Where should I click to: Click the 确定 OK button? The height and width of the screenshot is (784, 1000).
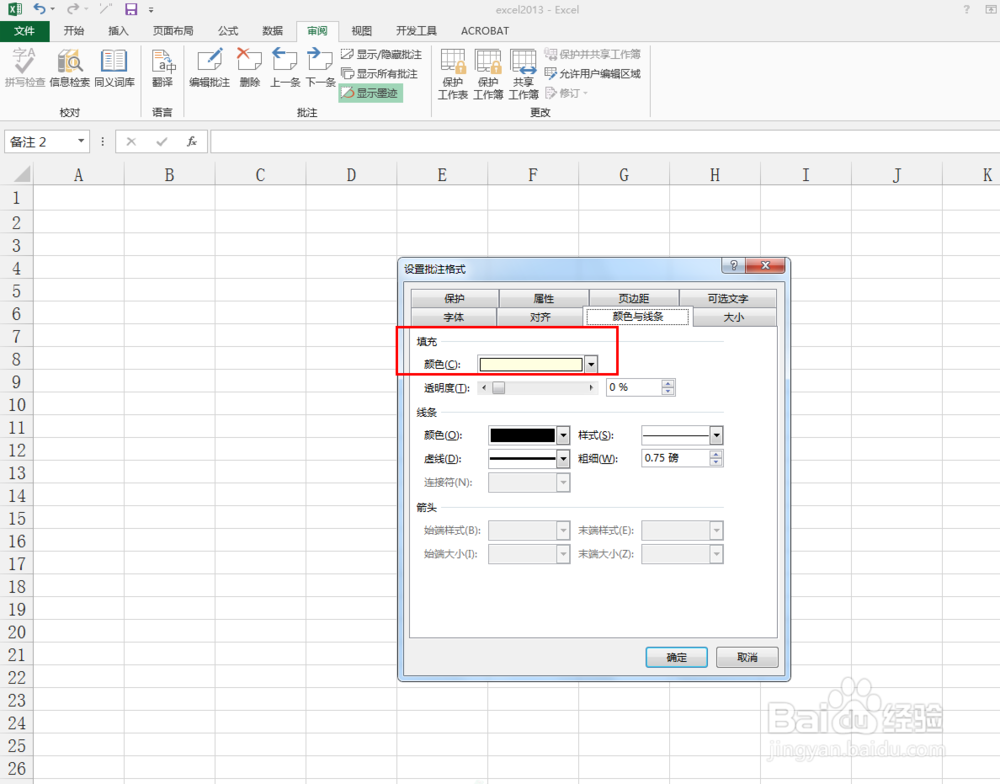[x=677, y=657]
